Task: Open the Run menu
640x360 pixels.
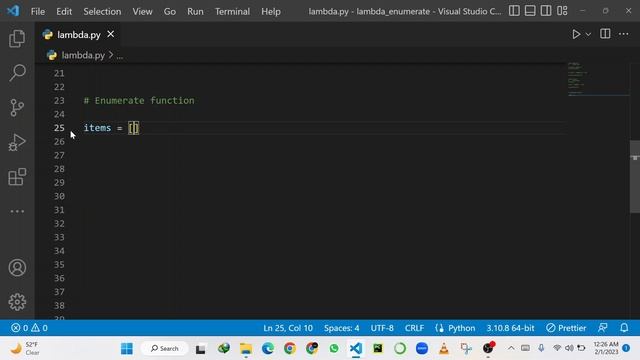Action: click(195, 11)
